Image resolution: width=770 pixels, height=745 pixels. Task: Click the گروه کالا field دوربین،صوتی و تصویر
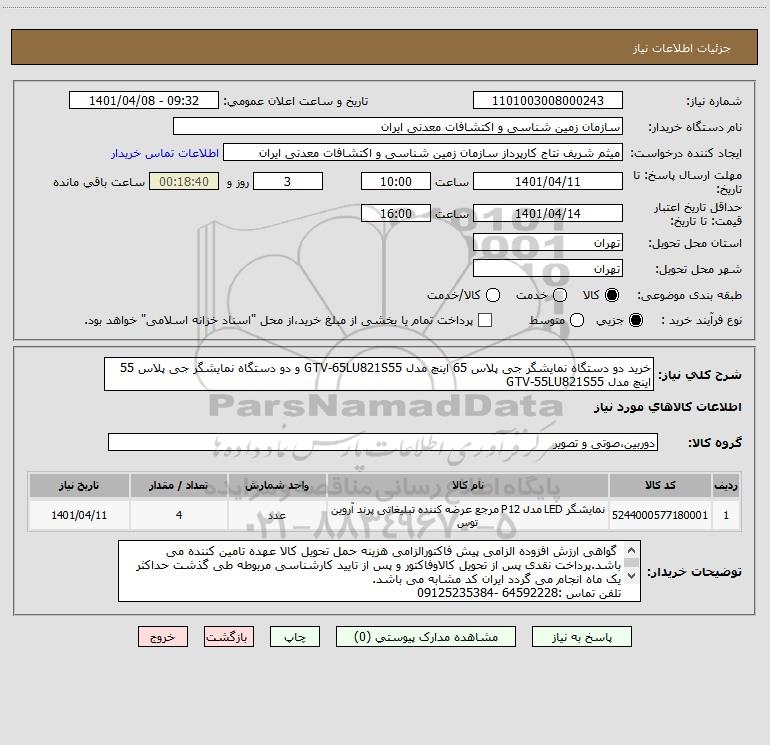pos(383,442)
